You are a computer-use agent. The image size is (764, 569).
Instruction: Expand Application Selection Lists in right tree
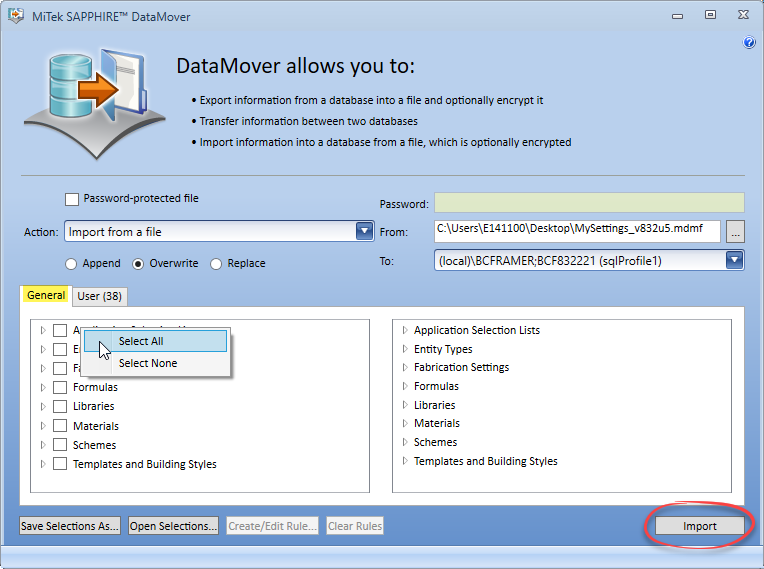pyautogui.click(x=405, y=330)
